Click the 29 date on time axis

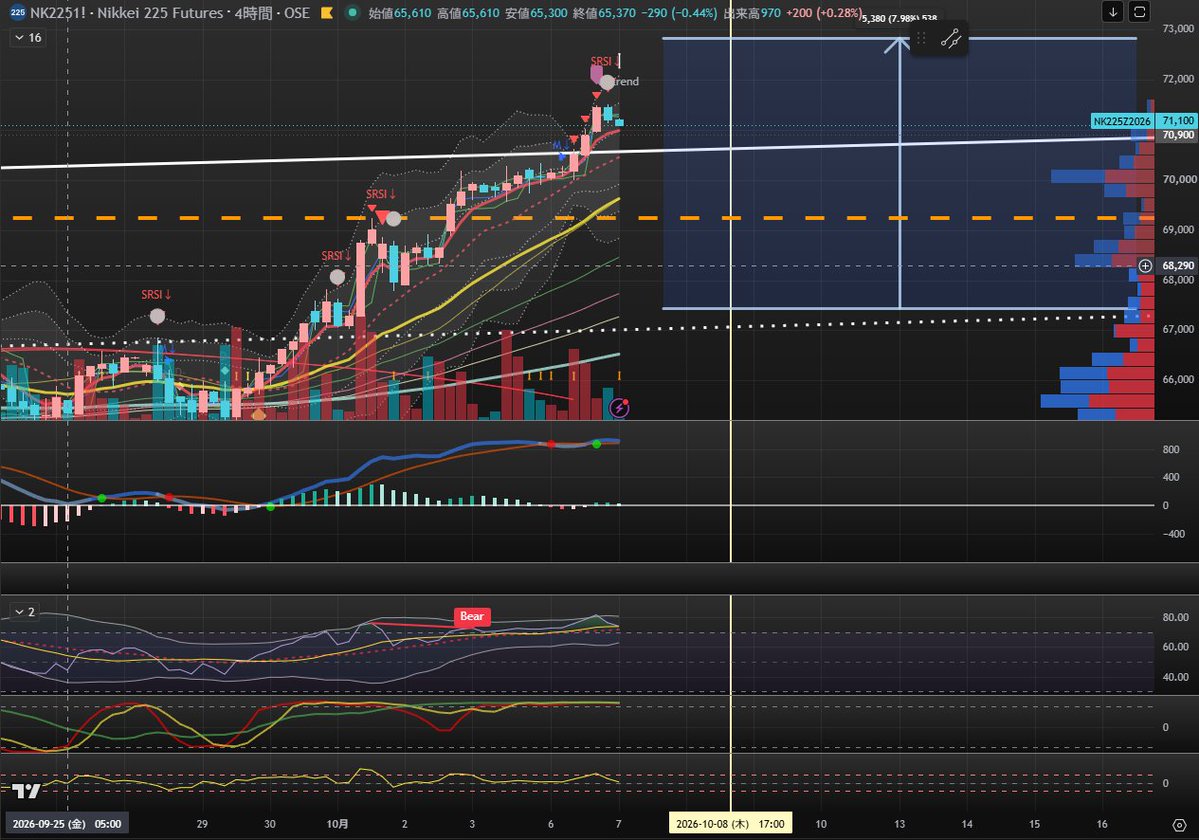pos(202,824)
